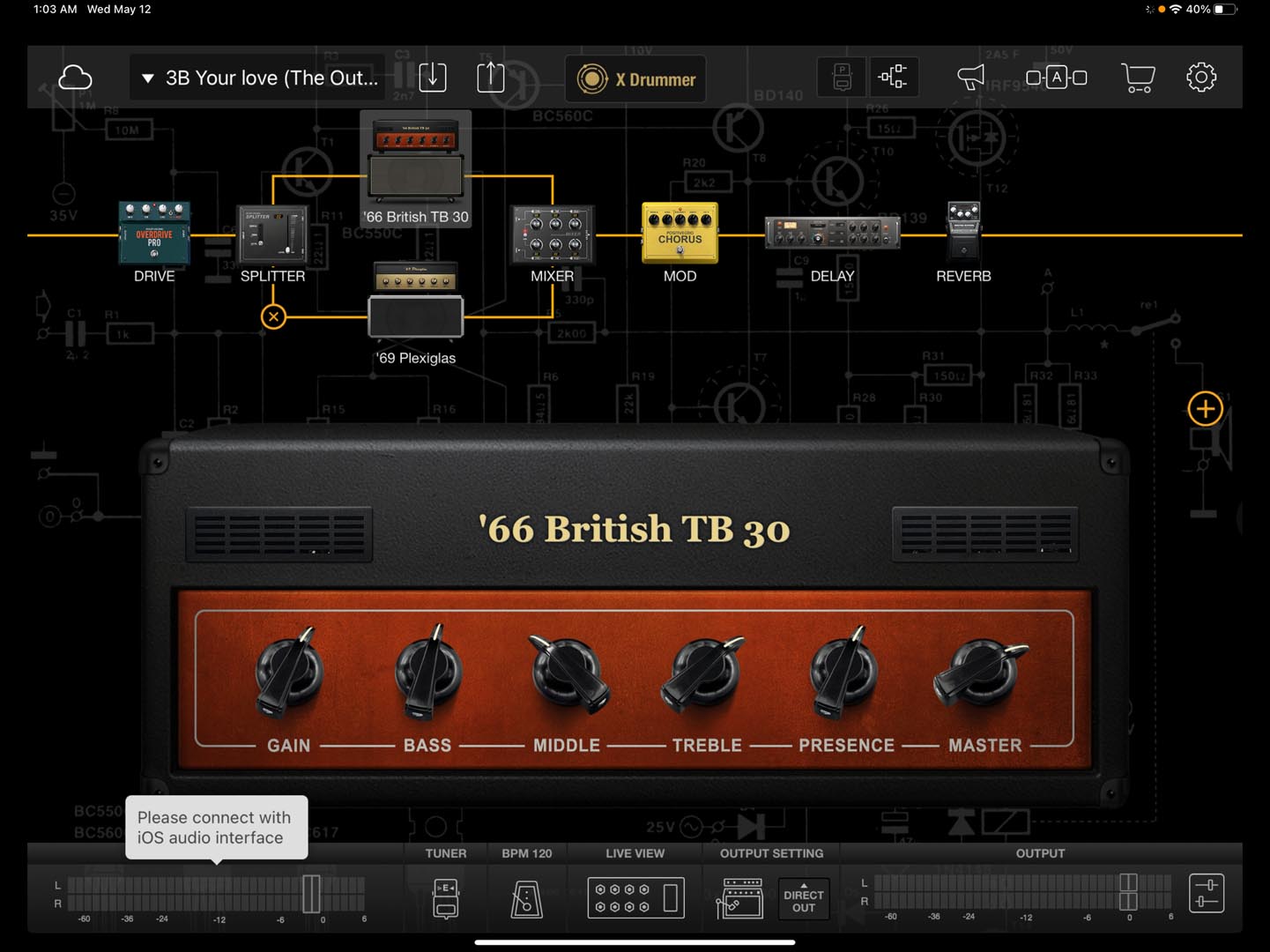Viewport: 1270px width, 952px height.
Task: Select the yellow Chorus MOD pedal
Action: (x=680, y=233)
